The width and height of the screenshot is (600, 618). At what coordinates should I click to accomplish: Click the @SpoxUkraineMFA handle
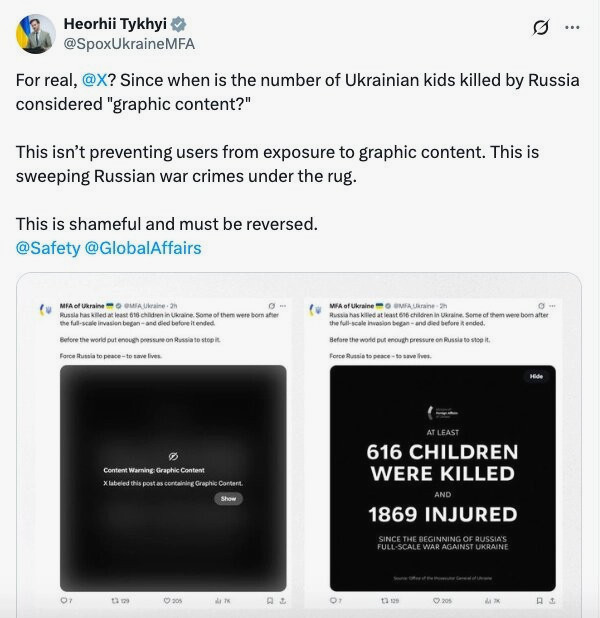point(129,44)
